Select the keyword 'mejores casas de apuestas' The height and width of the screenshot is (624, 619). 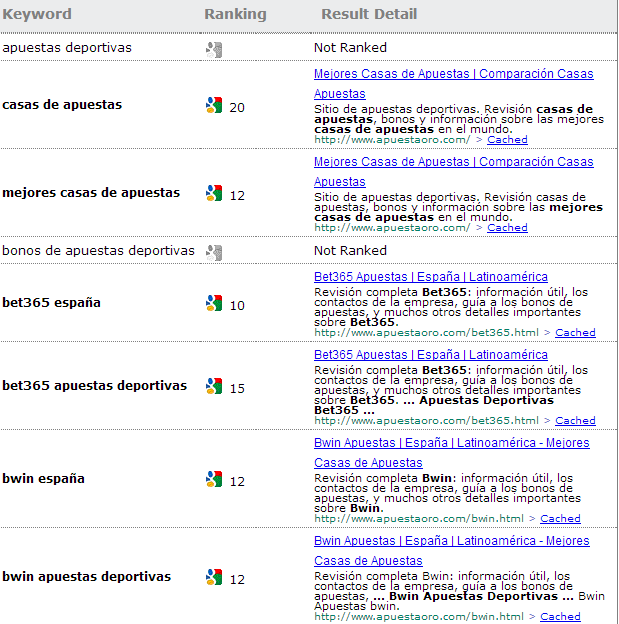(91, 193)
